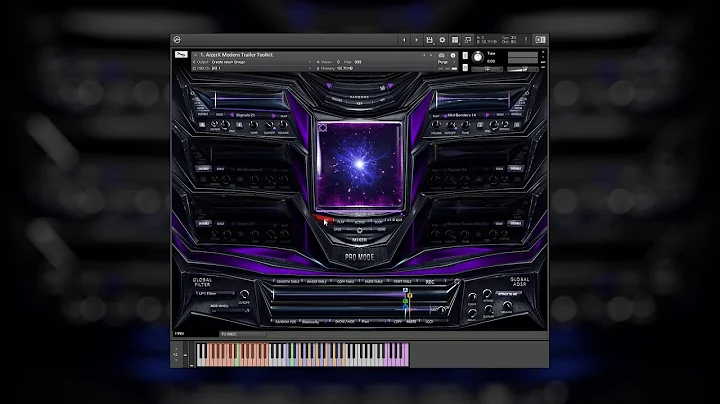Click the window resize view icon
720x404 pixels.
[x=468, y=40]
